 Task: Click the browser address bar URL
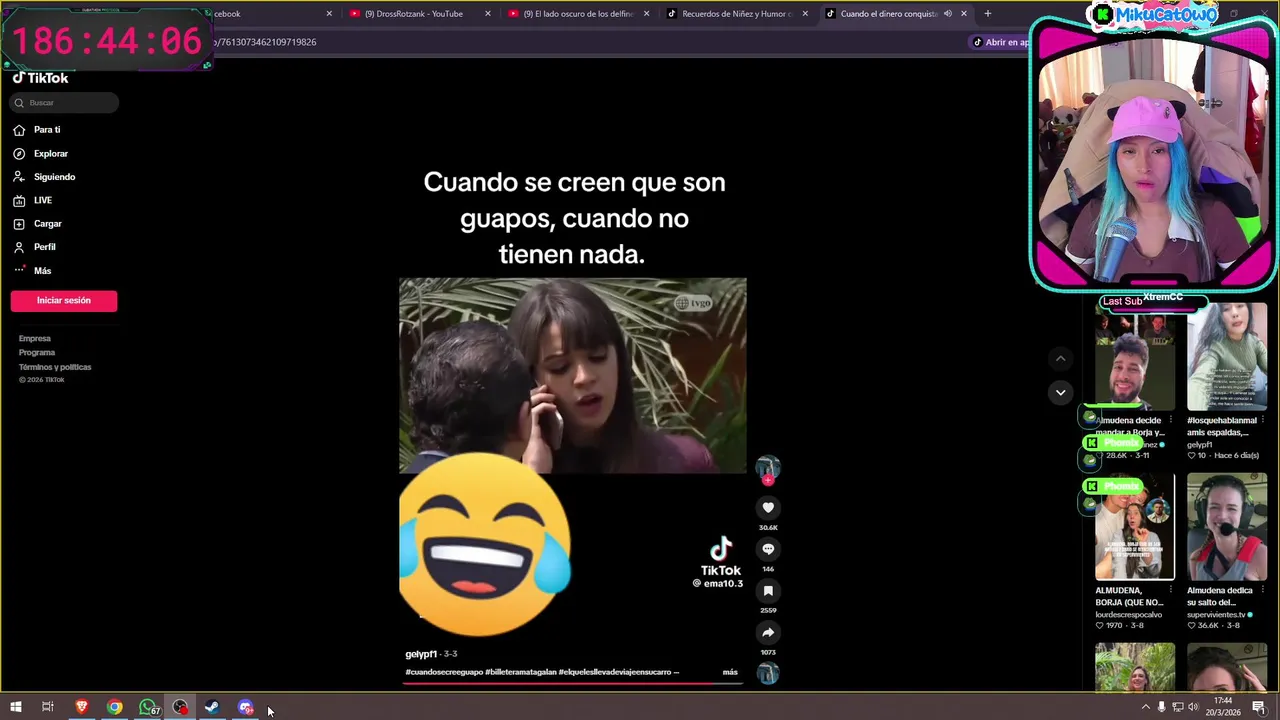(x=267, y=42)
